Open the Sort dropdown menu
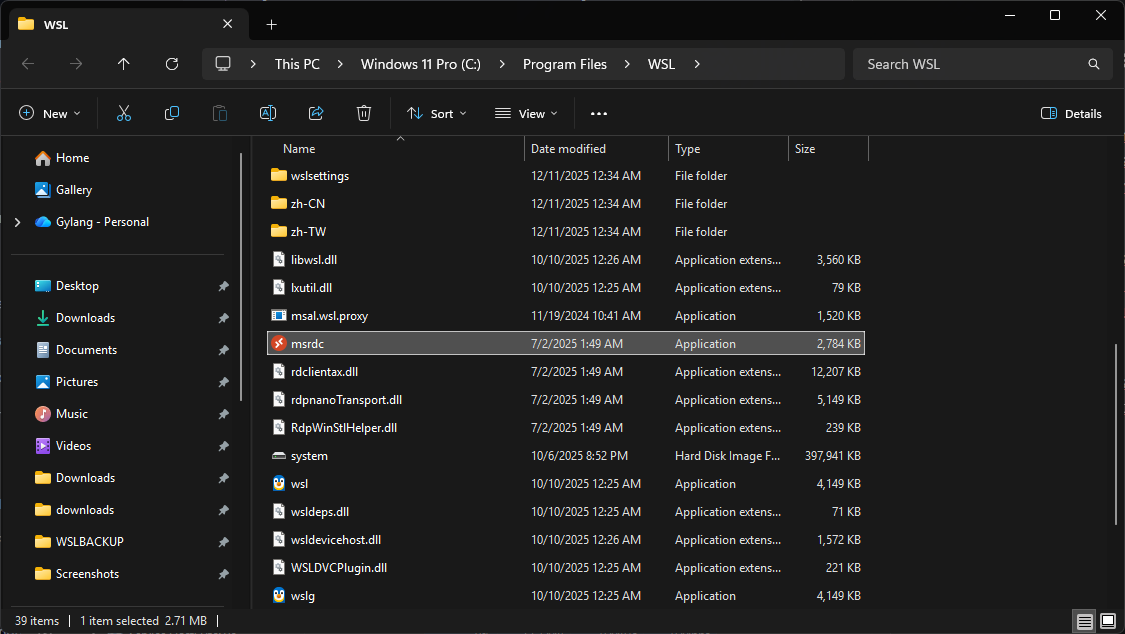This screenshot has width=1125, height=634. pos(437,114)
